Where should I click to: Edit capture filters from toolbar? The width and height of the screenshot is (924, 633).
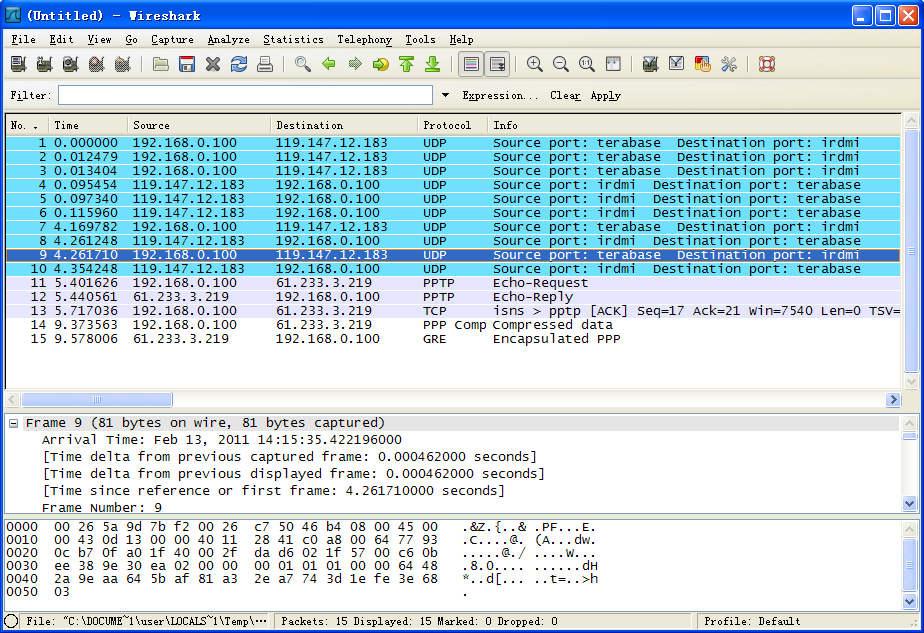tap(651, 64)
